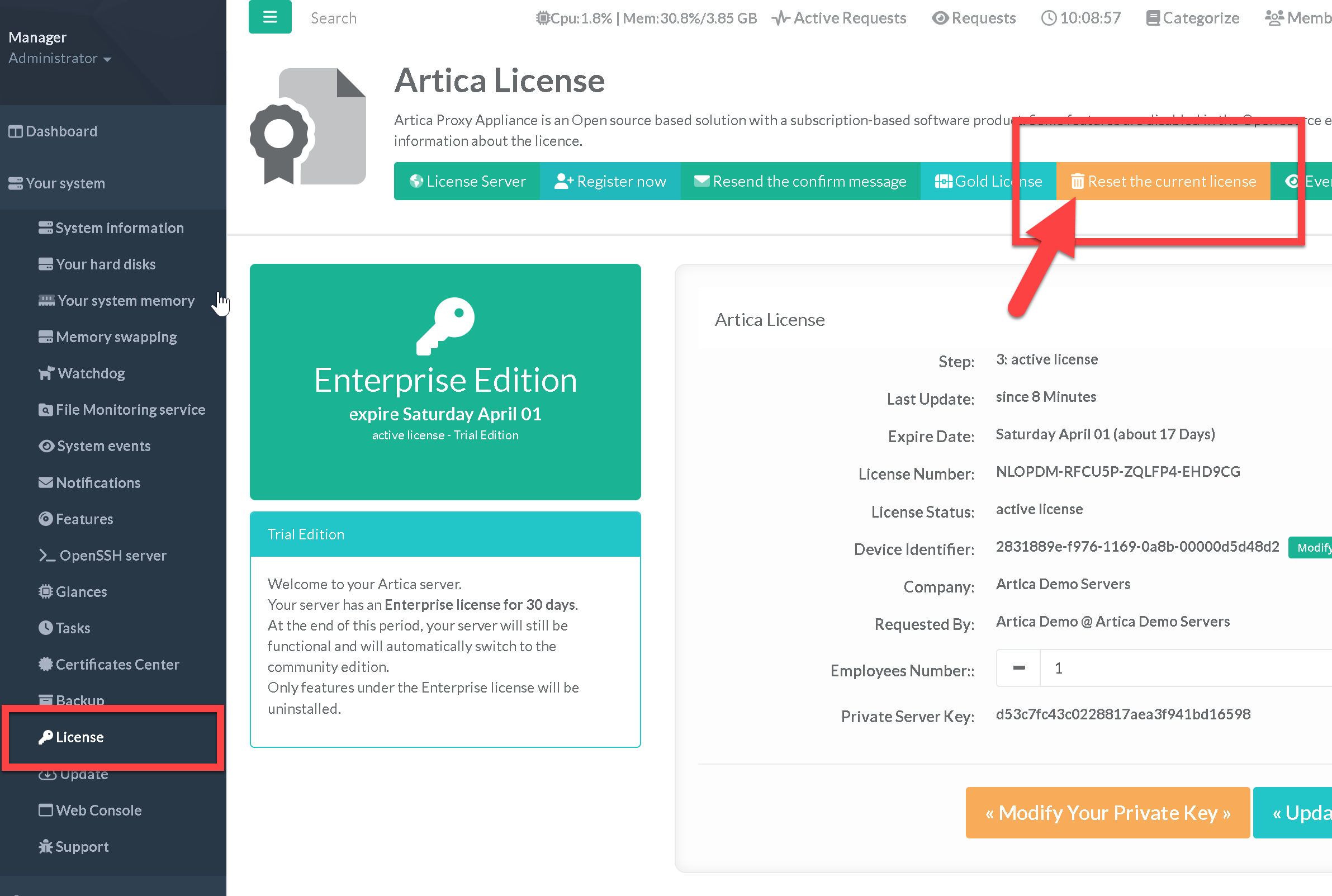The image size is (1332, 896).
Task: Click the License Server button
Action: click(x=467, y=181)
